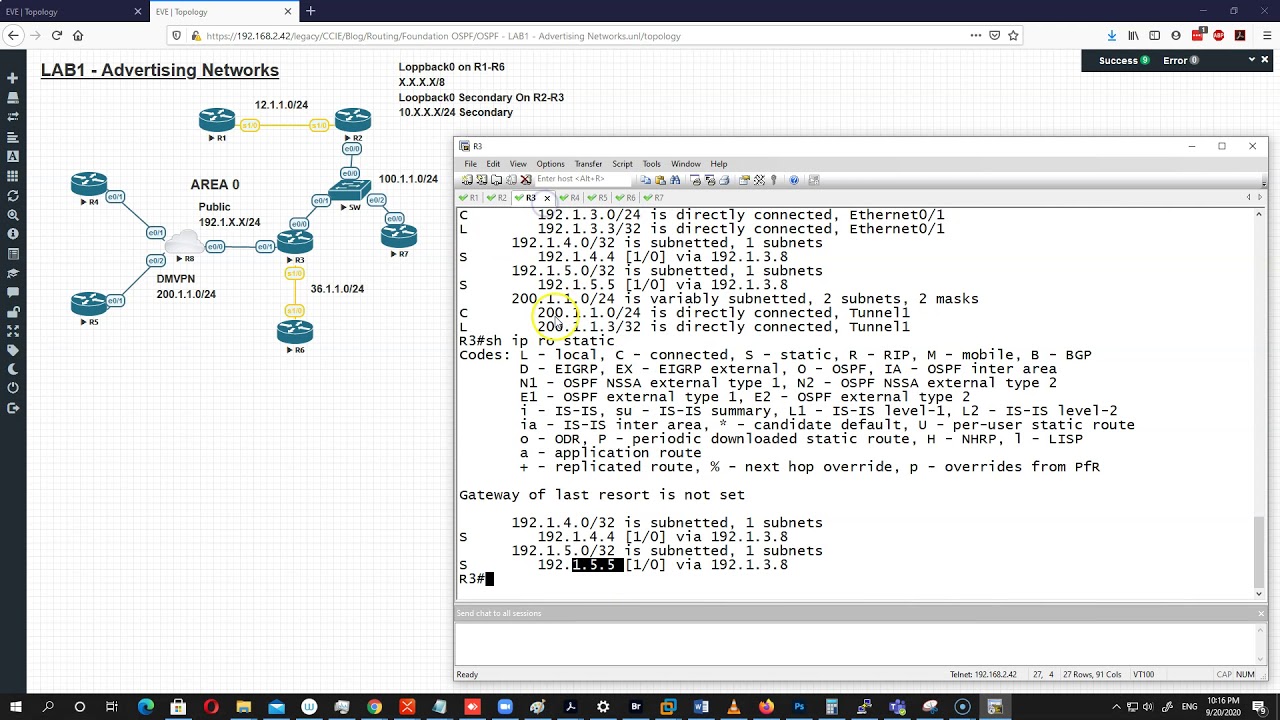This screenshot has width=1280, height=720.
Task: Click the Connect icon in SecureCRT toolbar
Action: pyautogui.click(x=467, y=180)
